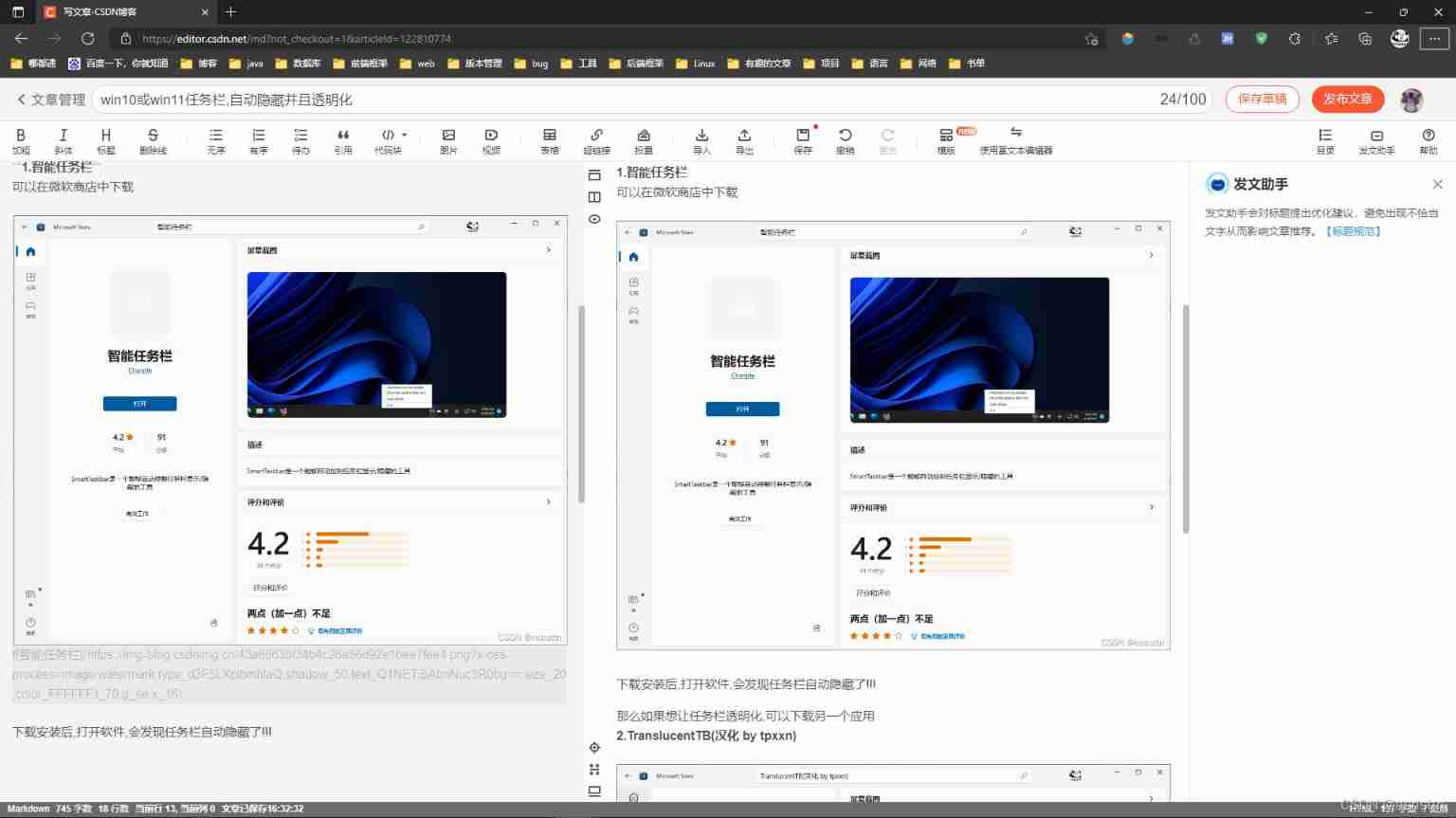1456x818 pixels.
Task: Click 保存草稿 to save draft
Action: click(x=1263, y=99)
